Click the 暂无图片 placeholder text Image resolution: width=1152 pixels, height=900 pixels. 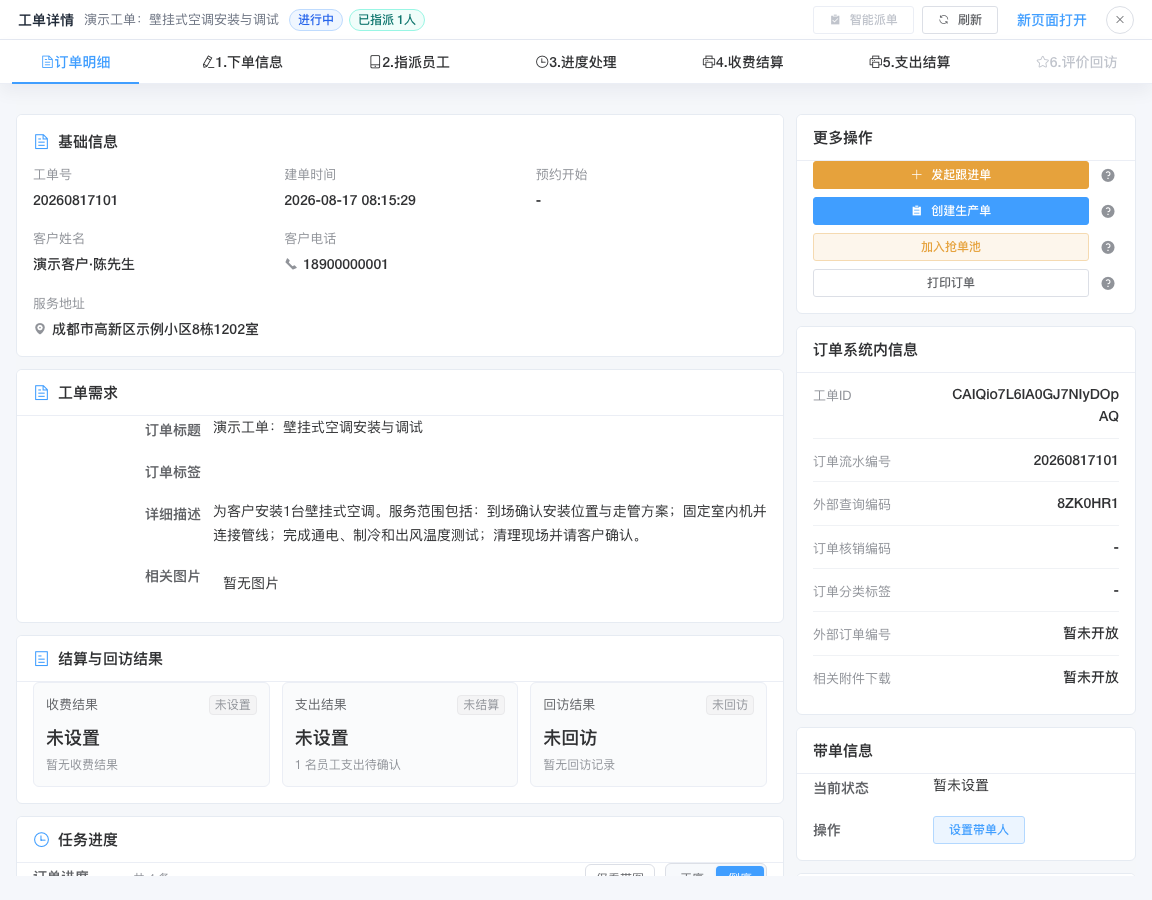point(251,583)
